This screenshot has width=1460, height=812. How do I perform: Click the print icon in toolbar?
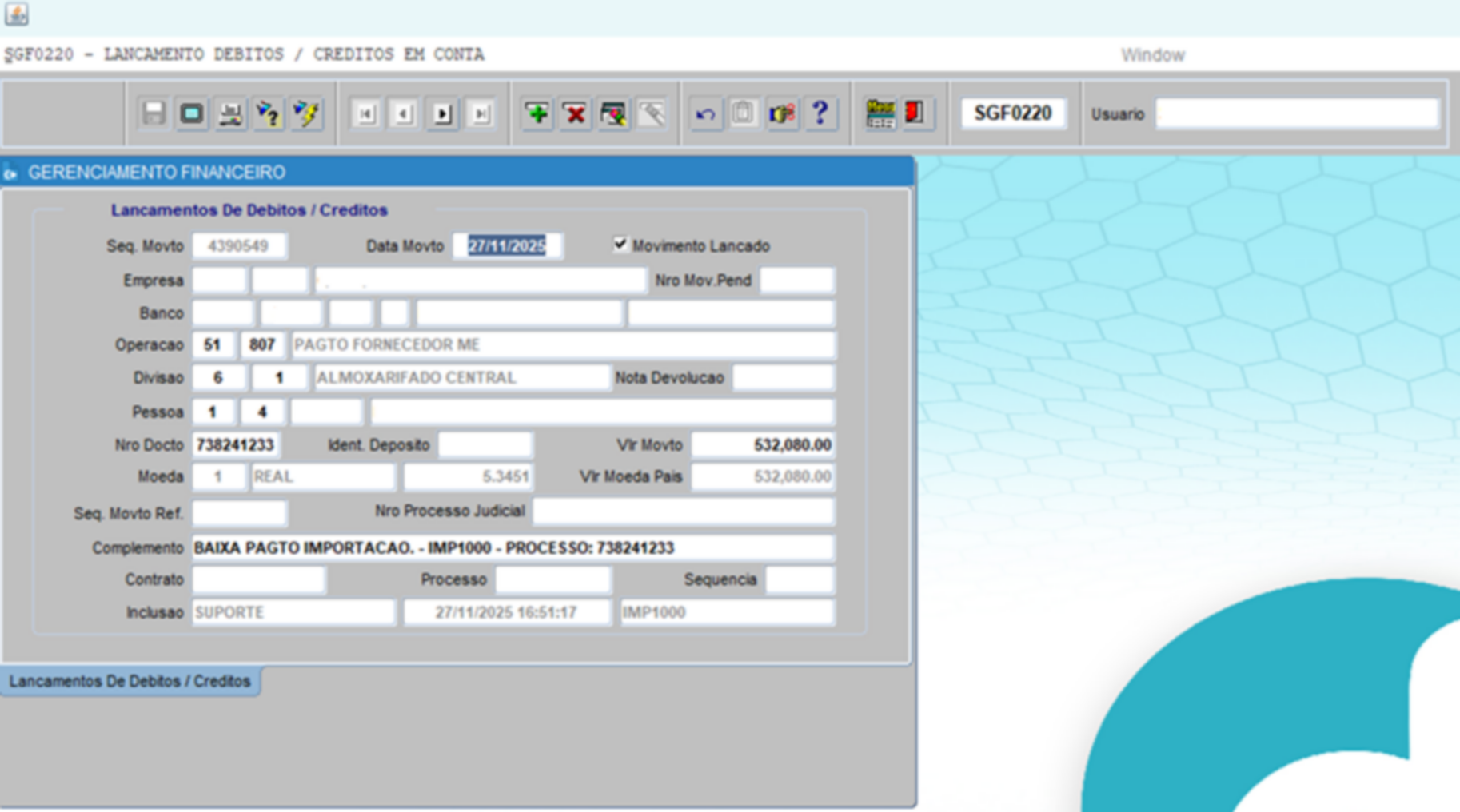click(230, 113)
